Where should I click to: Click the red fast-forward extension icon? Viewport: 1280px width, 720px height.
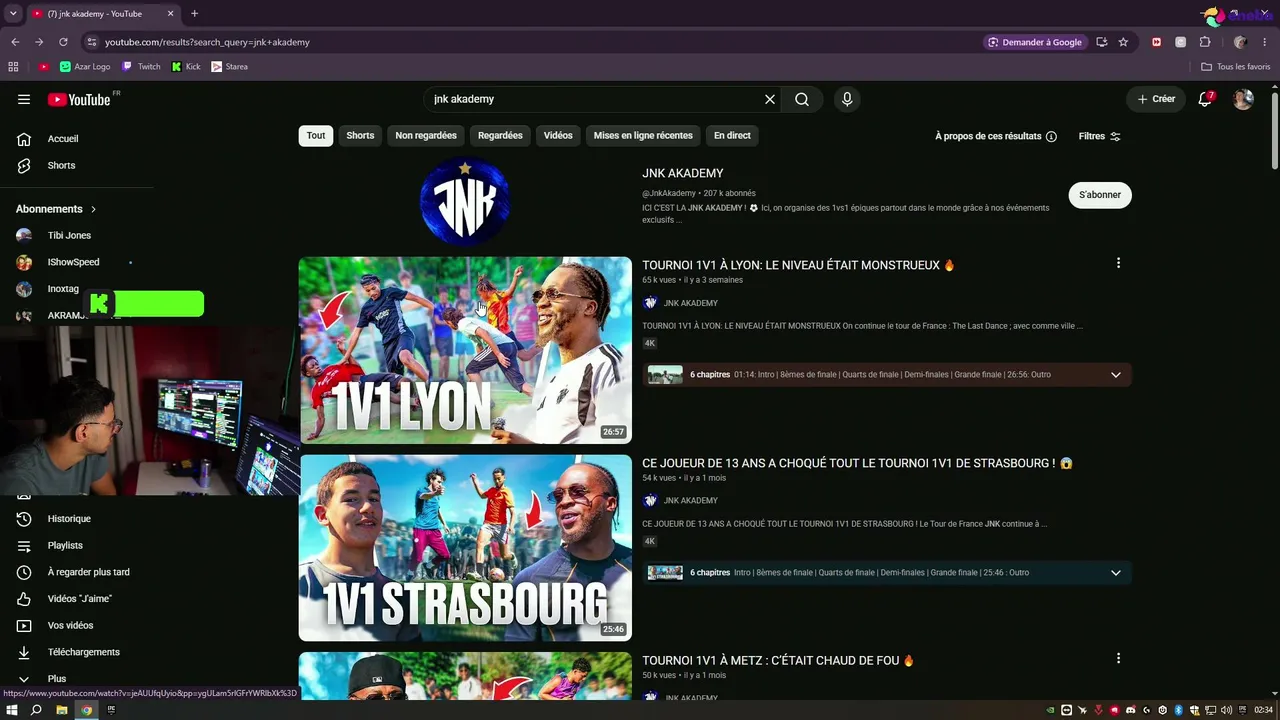(1157, 42)
